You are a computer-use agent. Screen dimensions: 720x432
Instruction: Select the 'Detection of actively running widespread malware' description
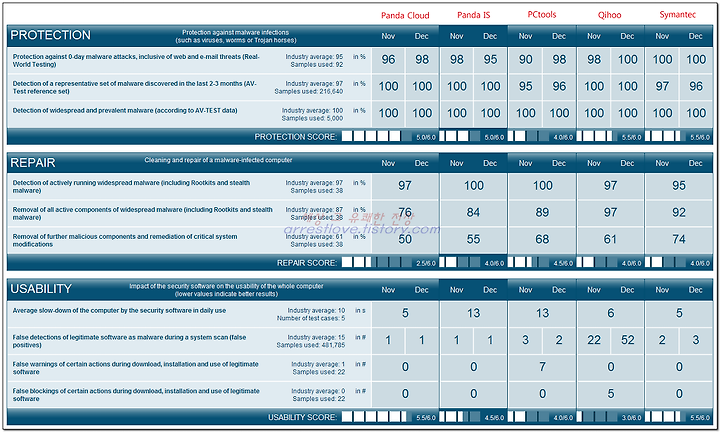click(131, 186)
